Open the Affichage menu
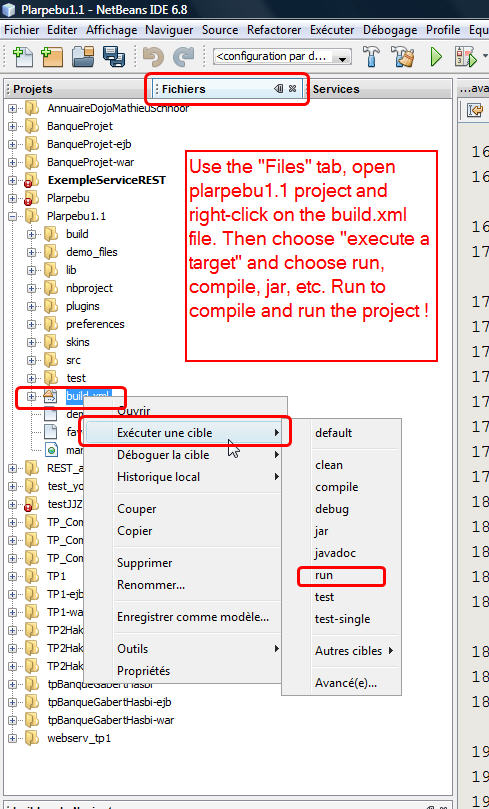This screenshot has width=489, height=809. [112, 30]
